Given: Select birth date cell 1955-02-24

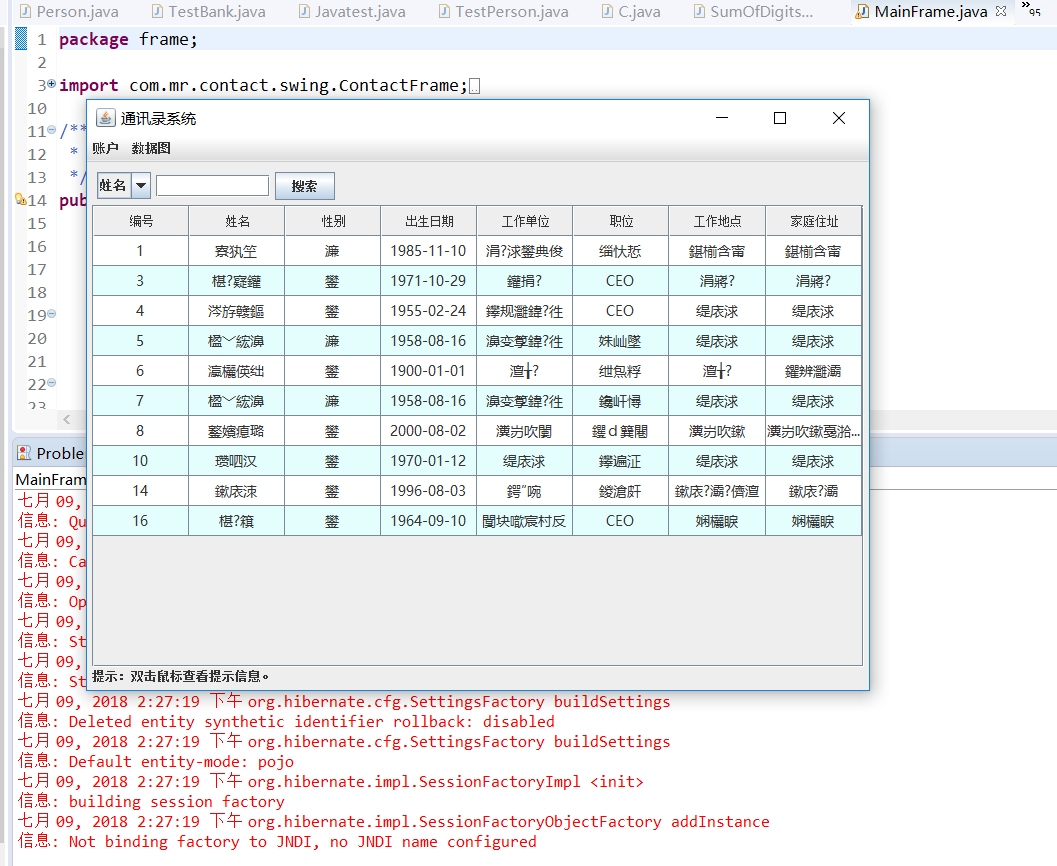Looking at the screenshot, I should tap(428, 311).
